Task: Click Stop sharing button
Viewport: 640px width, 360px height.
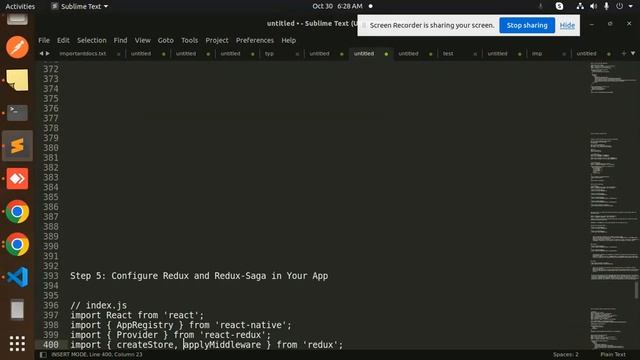Action: 527,25
